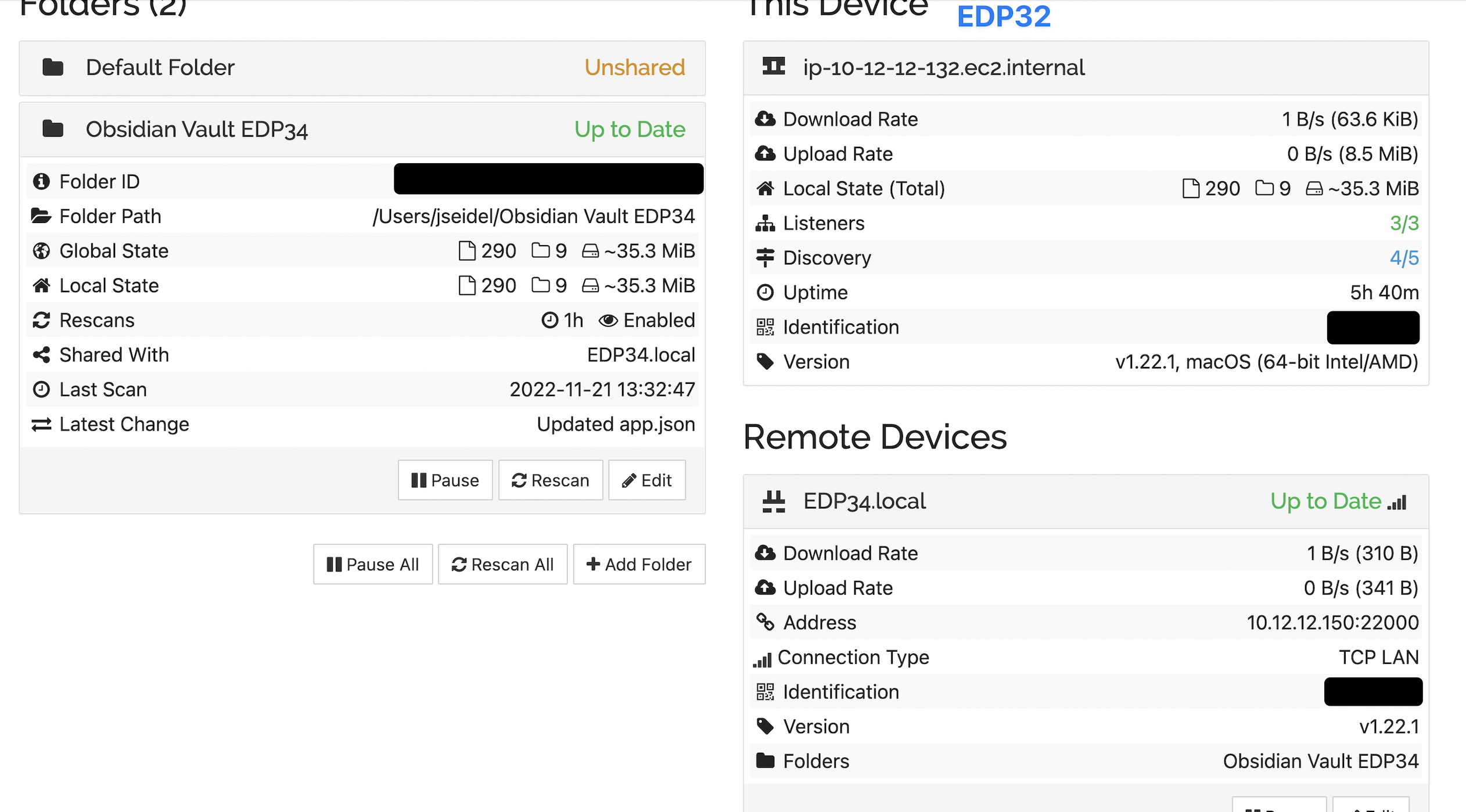Click the Upload Rate cloud icon

[x=766, y=154]
